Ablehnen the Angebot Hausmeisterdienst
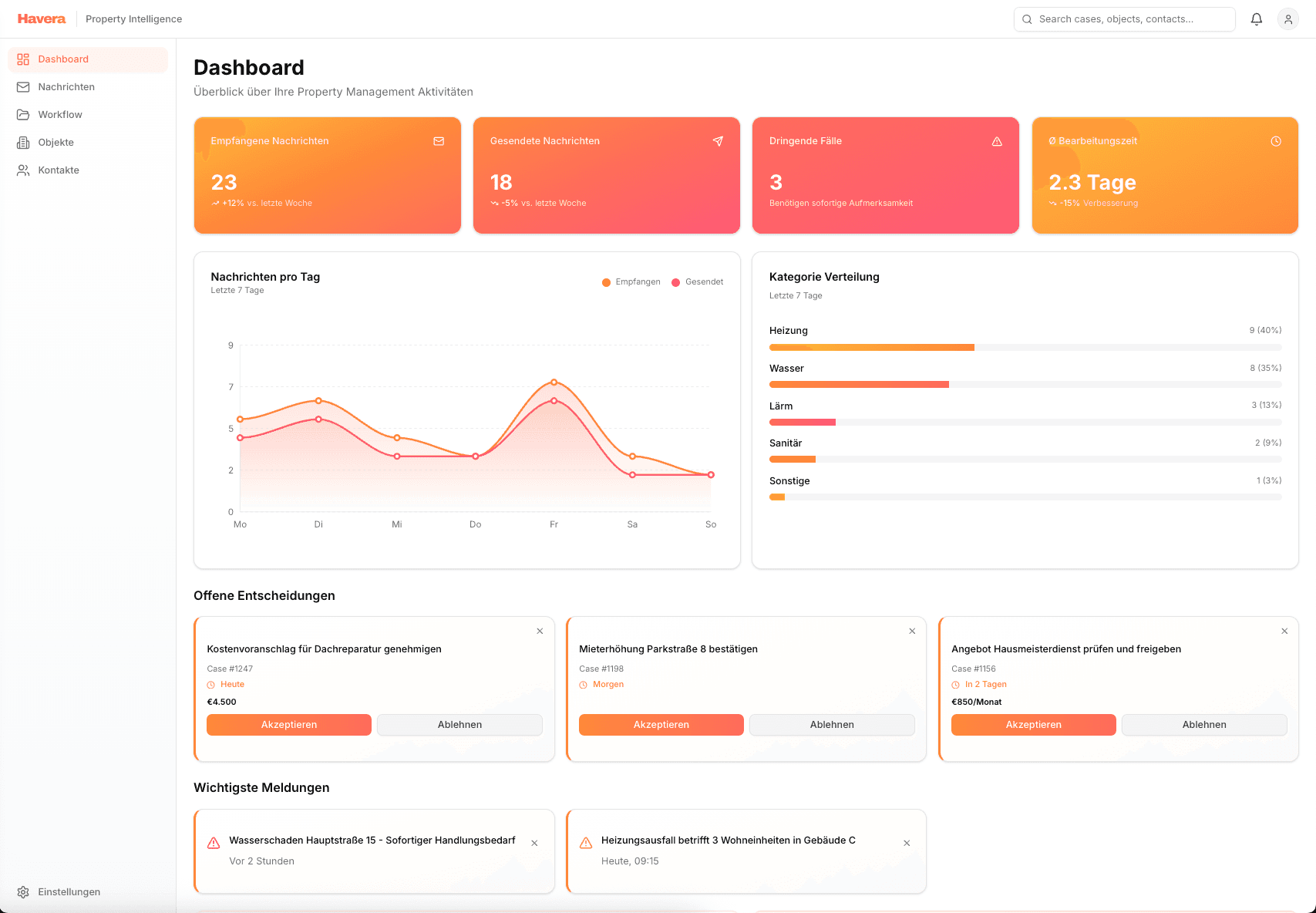Image resolution: width=1316 pixels, height=913 pixels. pos(1203,725)
